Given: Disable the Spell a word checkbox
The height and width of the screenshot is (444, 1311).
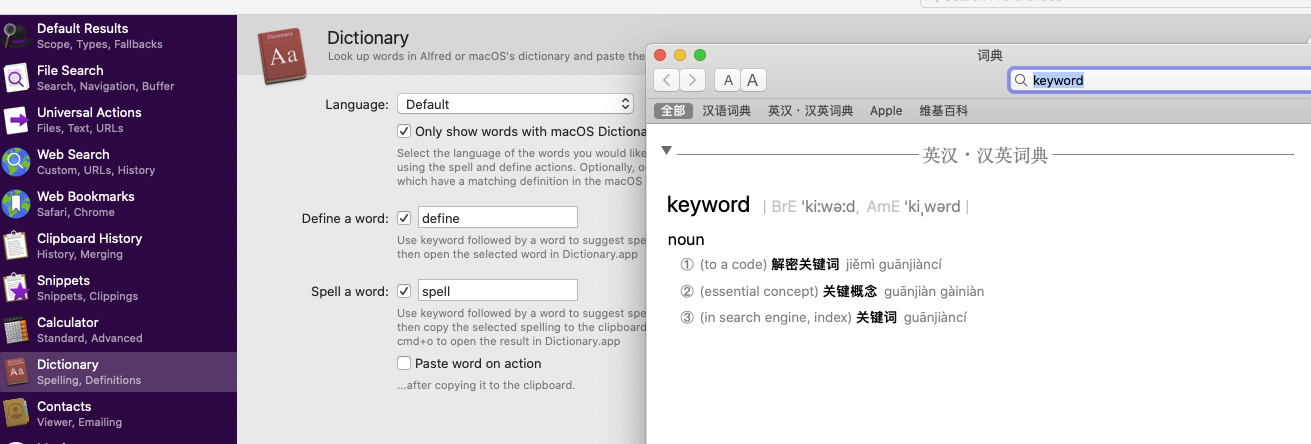Looking at the screenshot, I should tap(404, 291).
